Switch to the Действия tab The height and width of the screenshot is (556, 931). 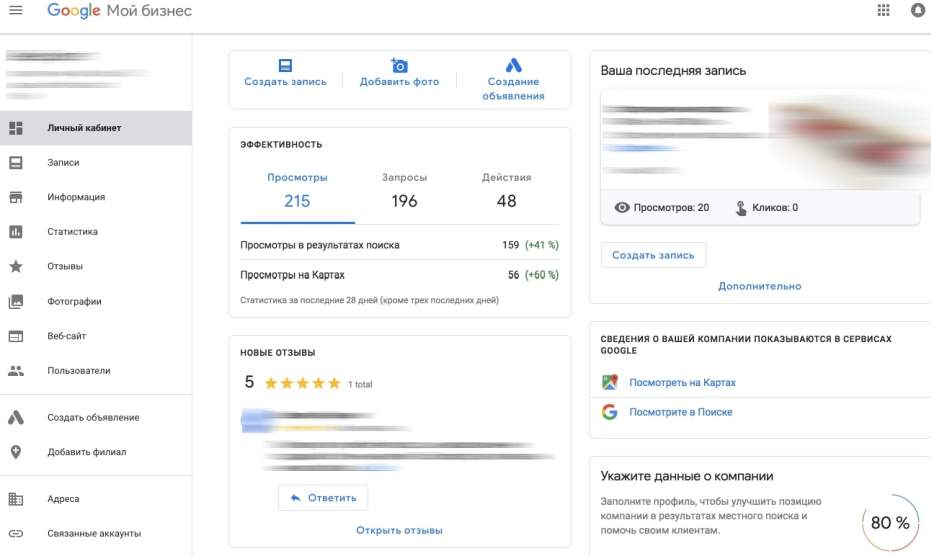pos(506,190)
